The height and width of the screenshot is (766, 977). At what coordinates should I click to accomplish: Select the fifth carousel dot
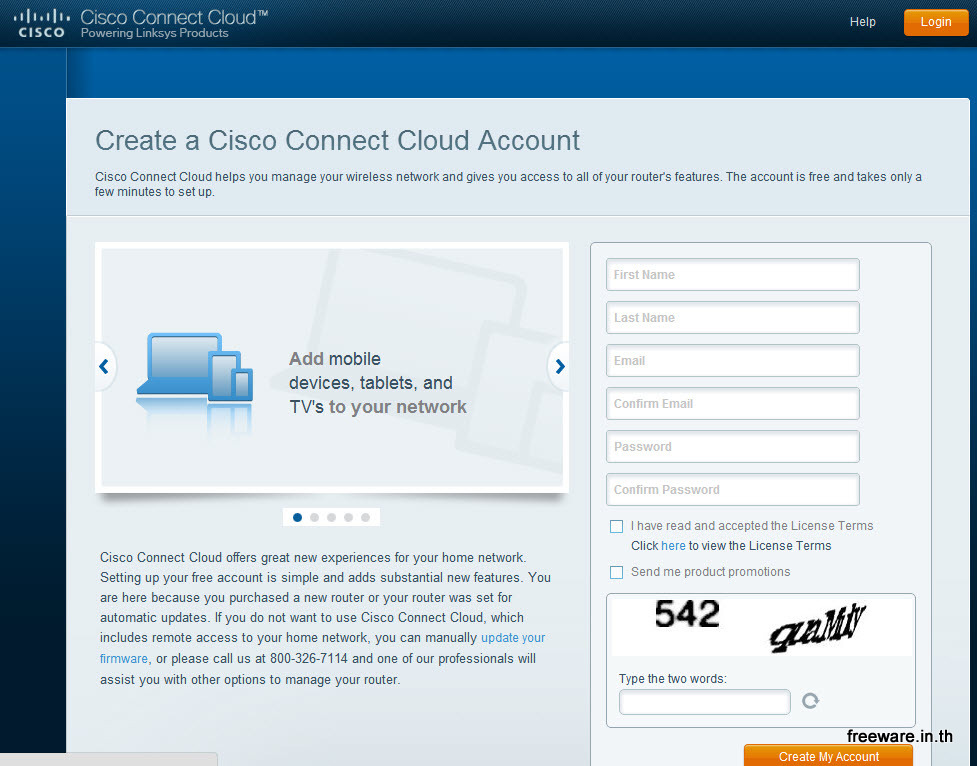click(366, 517)
